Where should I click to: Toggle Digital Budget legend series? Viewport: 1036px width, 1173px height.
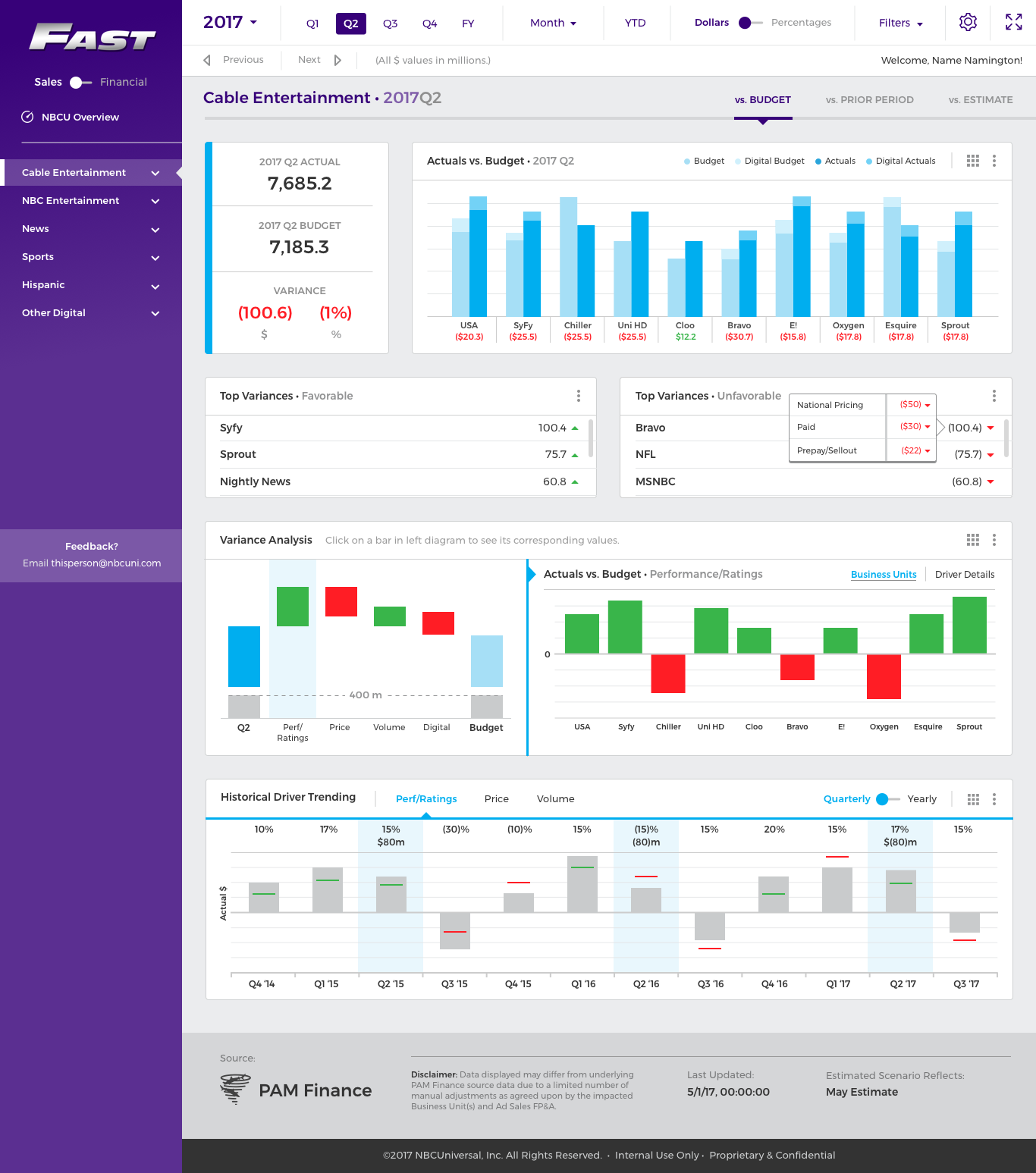click(x=770, y=161)
